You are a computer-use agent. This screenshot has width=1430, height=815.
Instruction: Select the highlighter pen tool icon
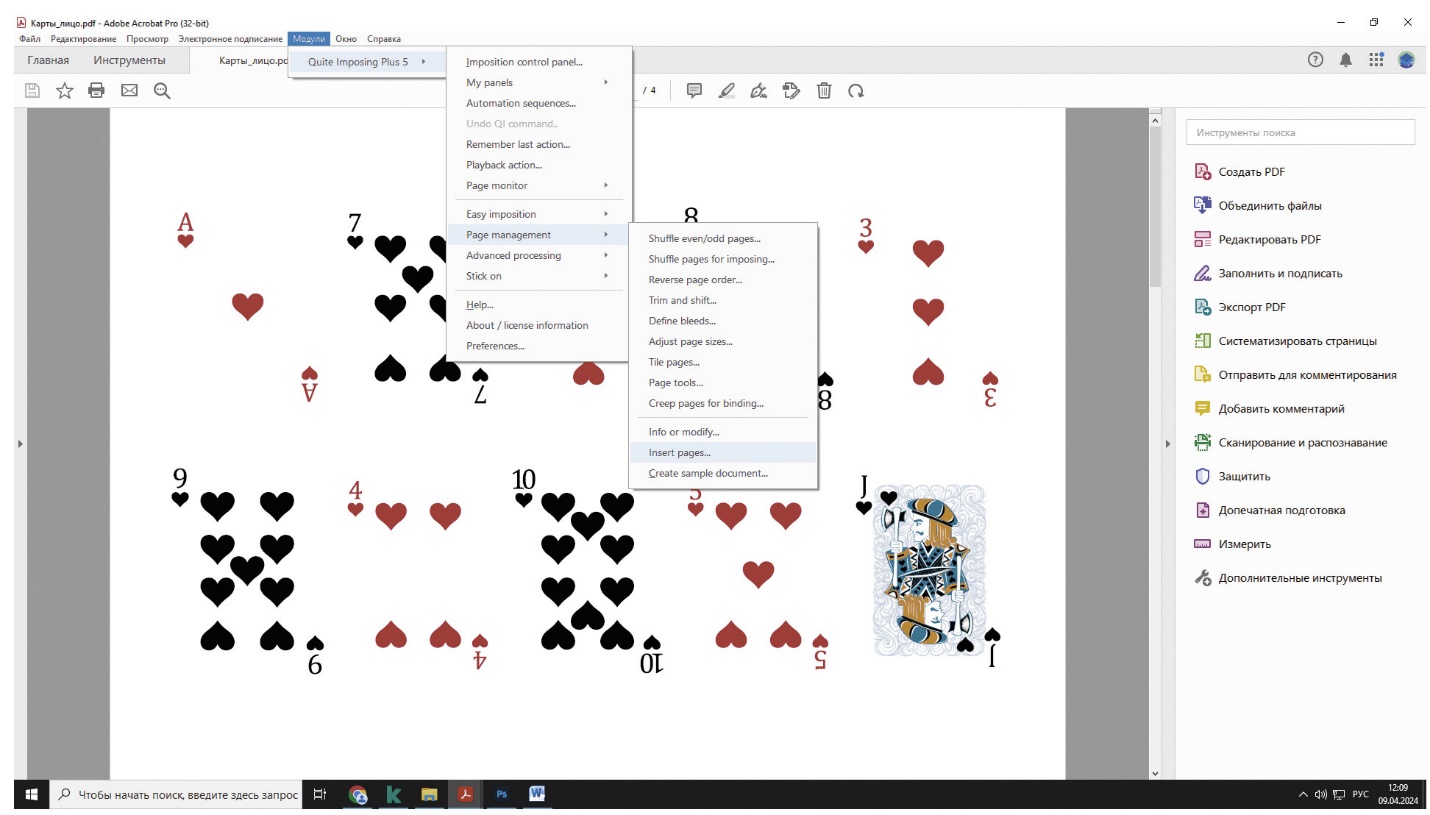pos(727,91)
